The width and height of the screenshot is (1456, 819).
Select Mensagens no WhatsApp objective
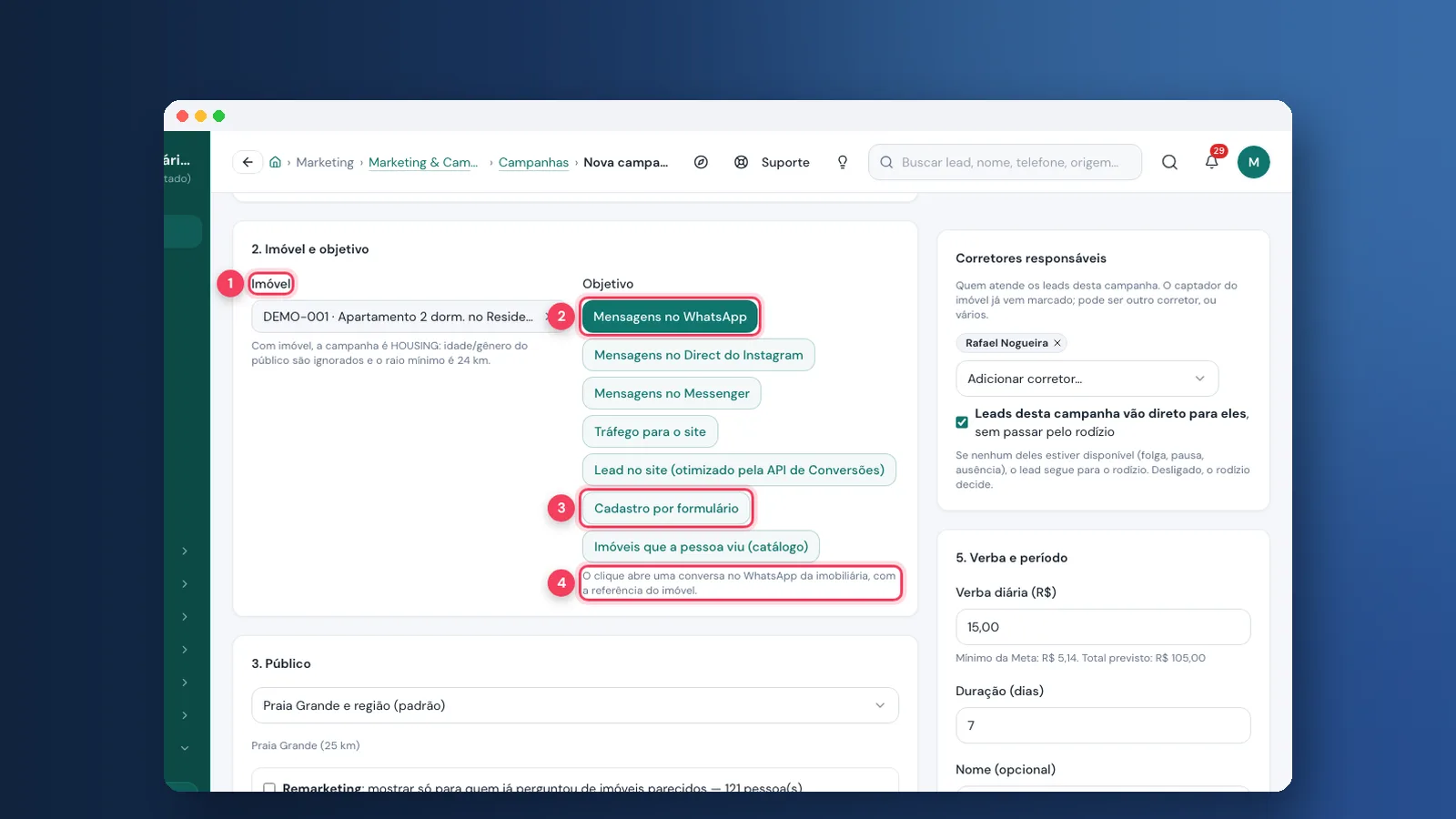(670, 317)
